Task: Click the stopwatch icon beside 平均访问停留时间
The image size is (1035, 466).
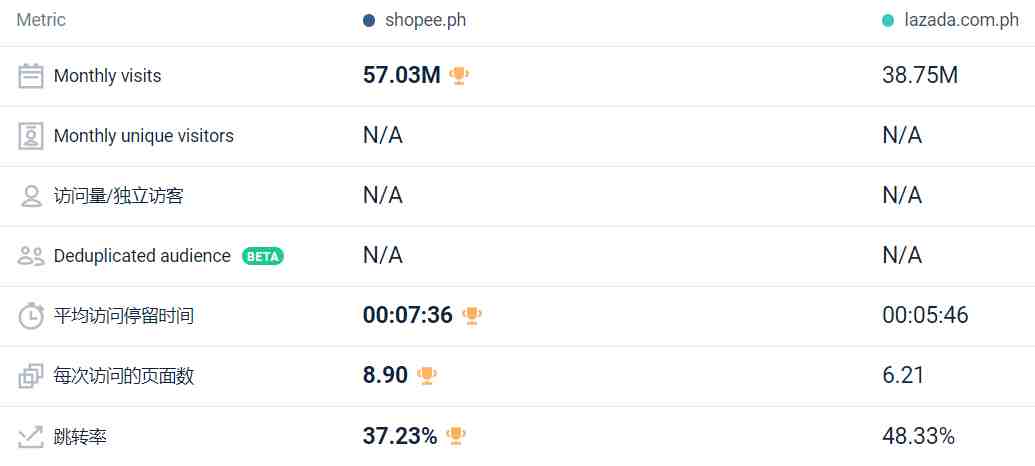Action: [x=30, y=316]
